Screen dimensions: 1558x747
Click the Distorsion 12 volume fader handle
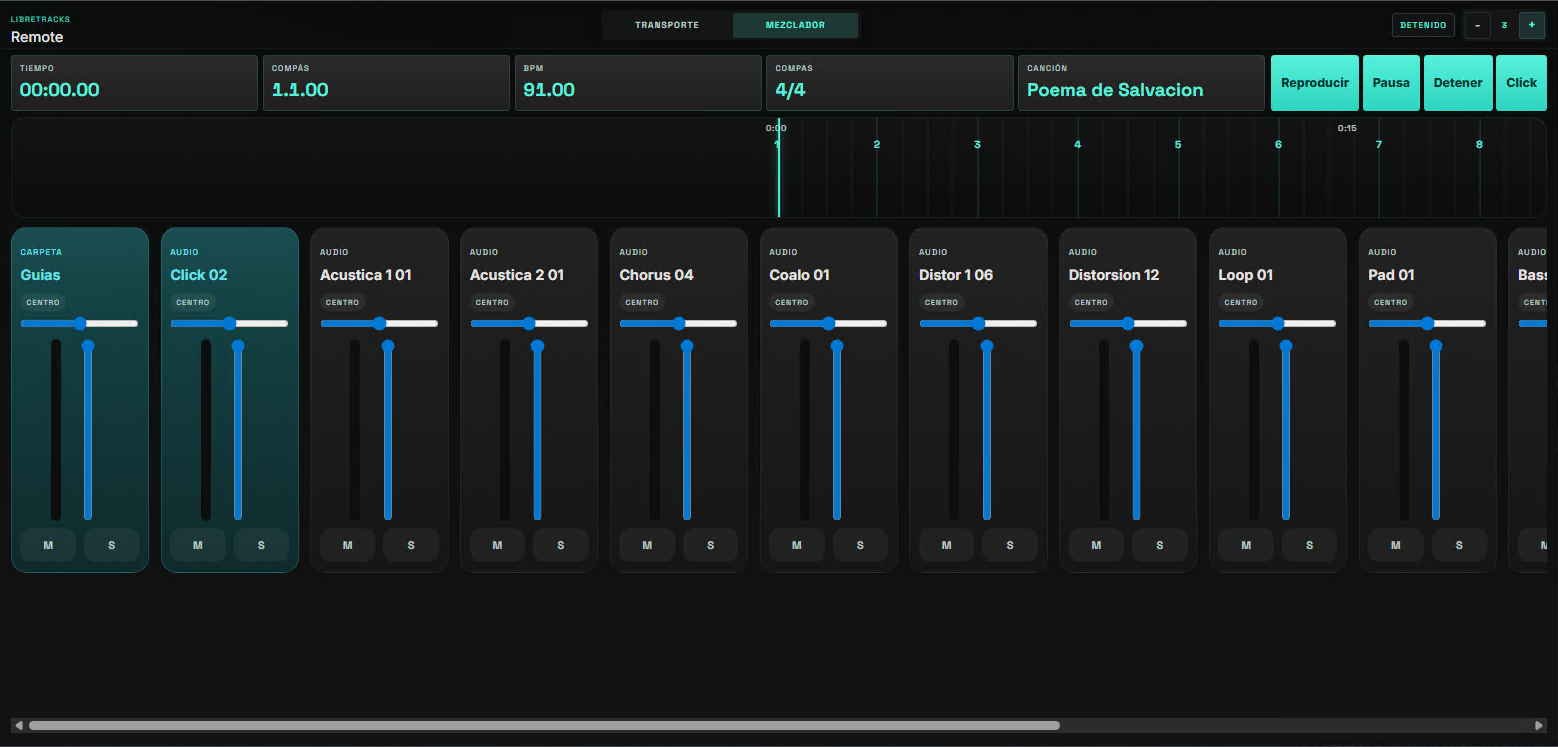1136,346
